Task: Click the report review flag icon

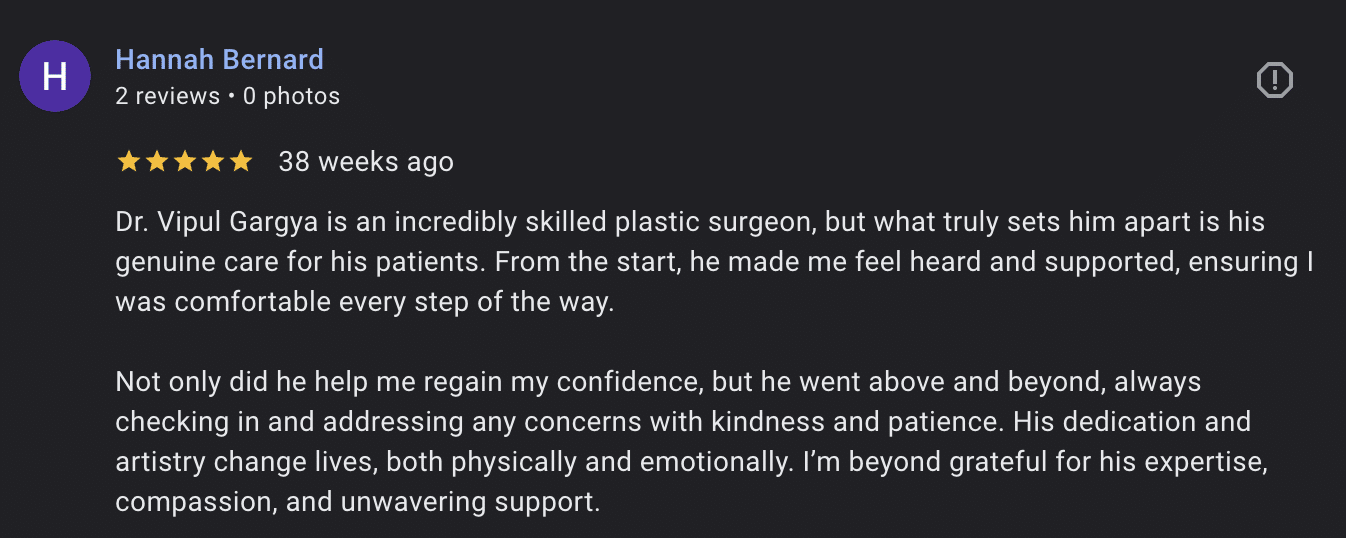Action: click(x=1274, y=80)
